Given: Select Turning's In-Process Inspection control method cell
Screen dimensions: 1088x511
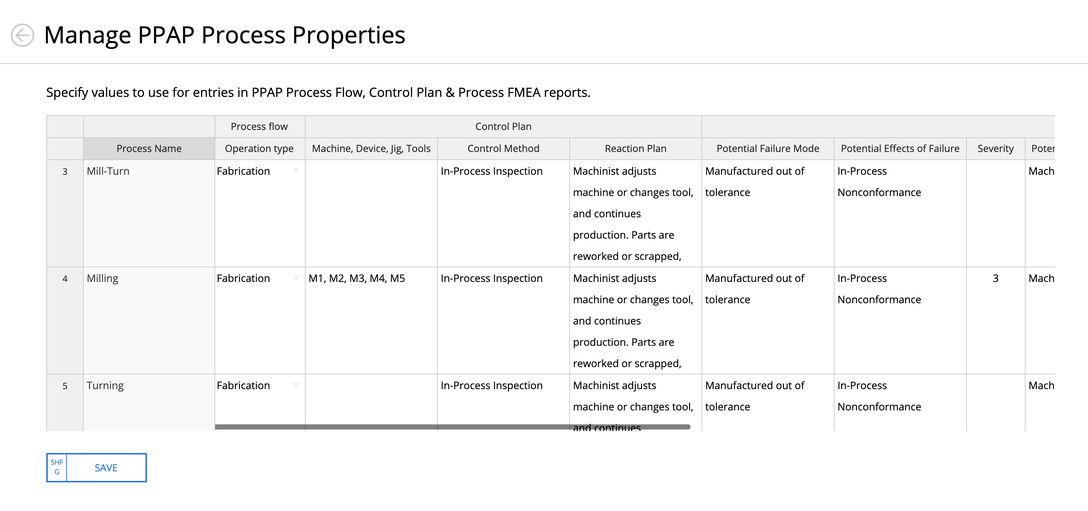Looking at the screenshot, I should pyautogui.click(x=503, y=386).
